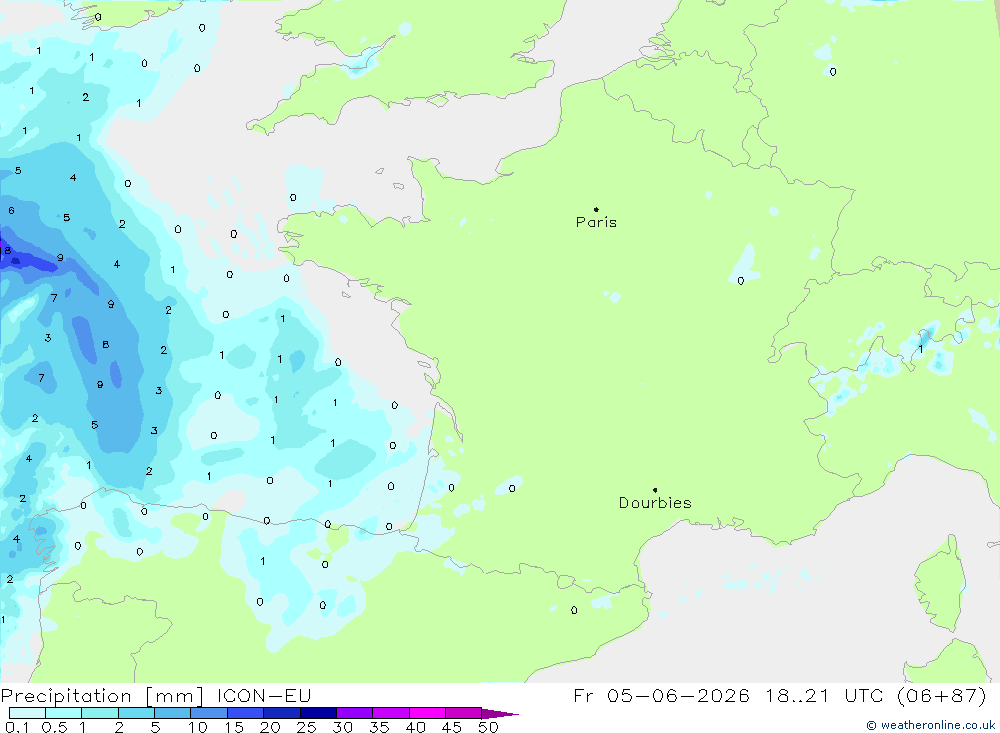Select the 1–2 mm legend swatch

click(x=100, y=713)
